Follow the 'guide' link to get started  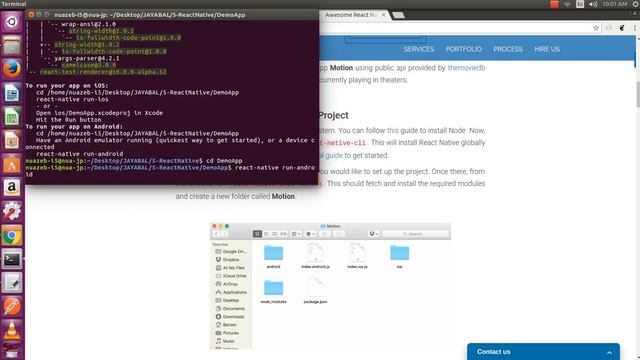(334, 156)
